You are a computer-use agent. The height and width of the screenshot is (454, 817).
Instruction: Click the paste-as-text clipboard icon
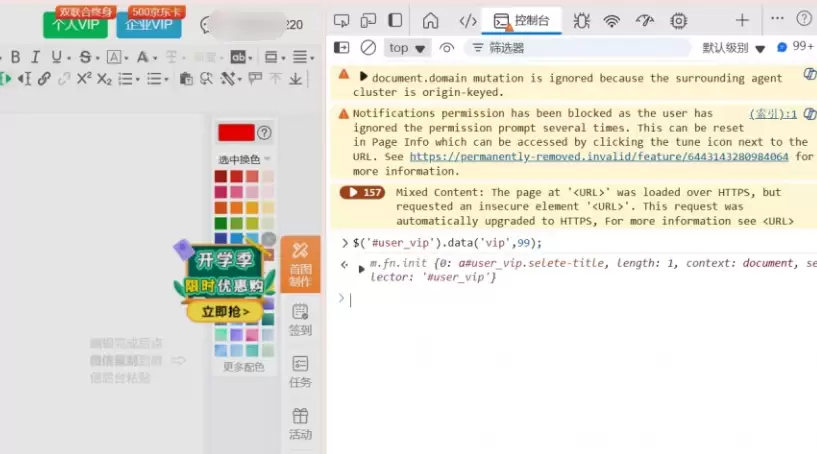[186, 79]
